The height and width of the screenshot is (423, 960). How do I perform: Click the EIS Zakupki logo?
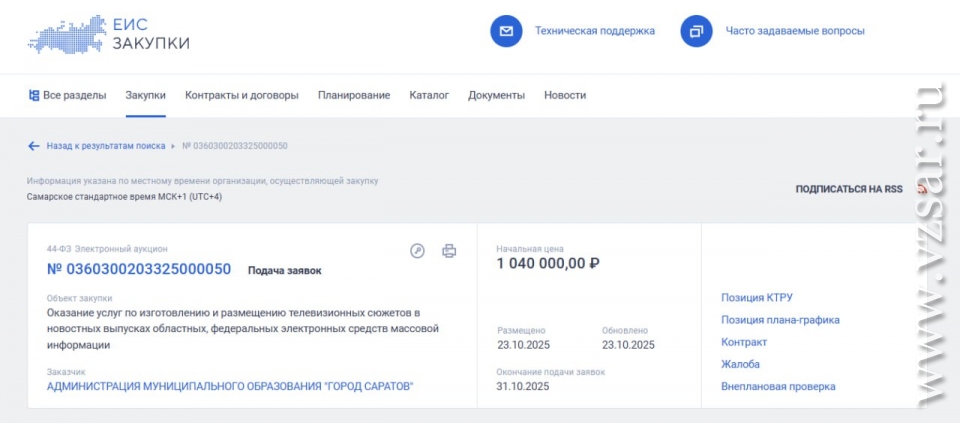(108, 33)
